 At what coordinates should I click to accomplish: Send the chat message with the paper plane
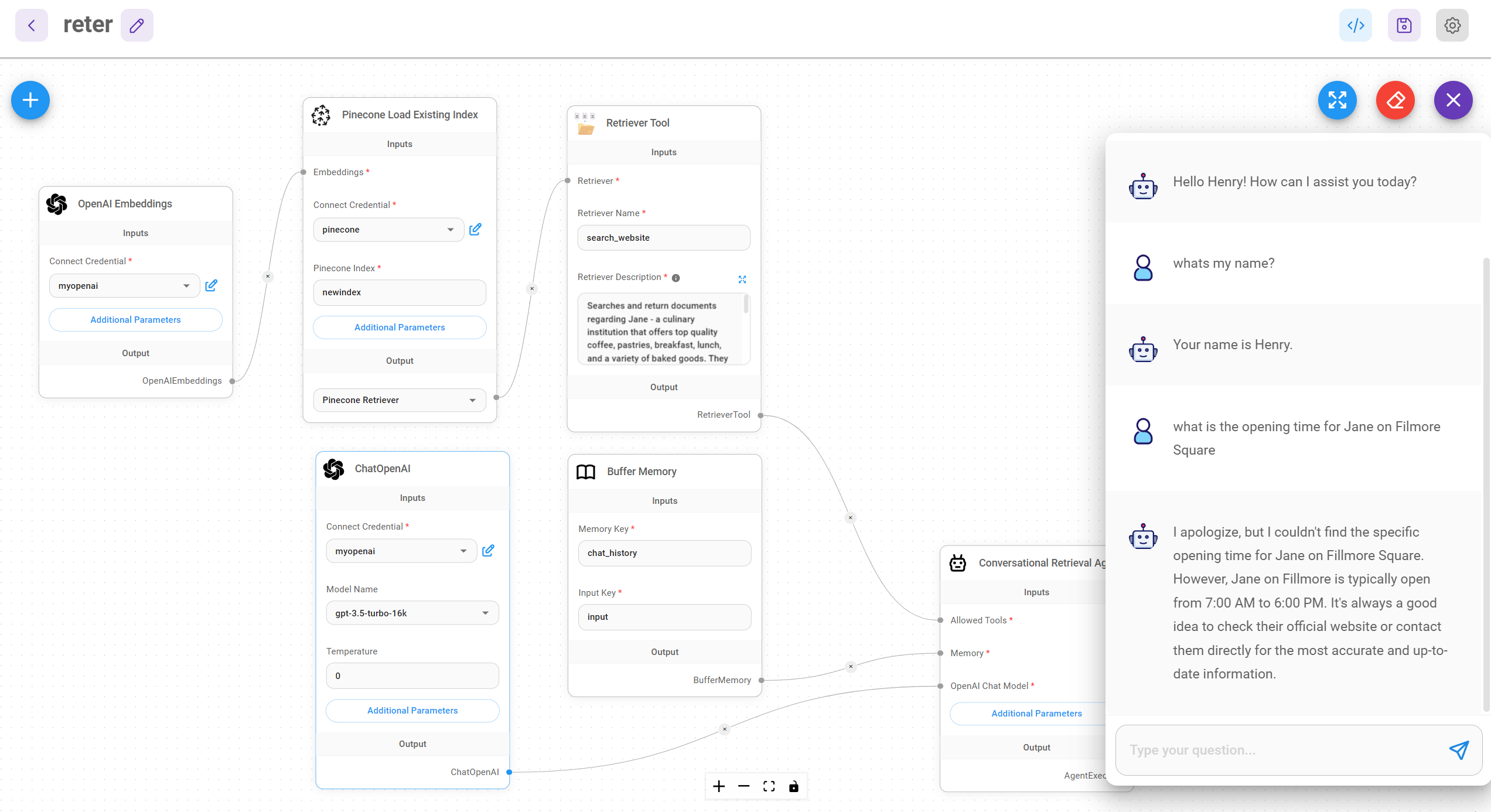pos(1459,750)
